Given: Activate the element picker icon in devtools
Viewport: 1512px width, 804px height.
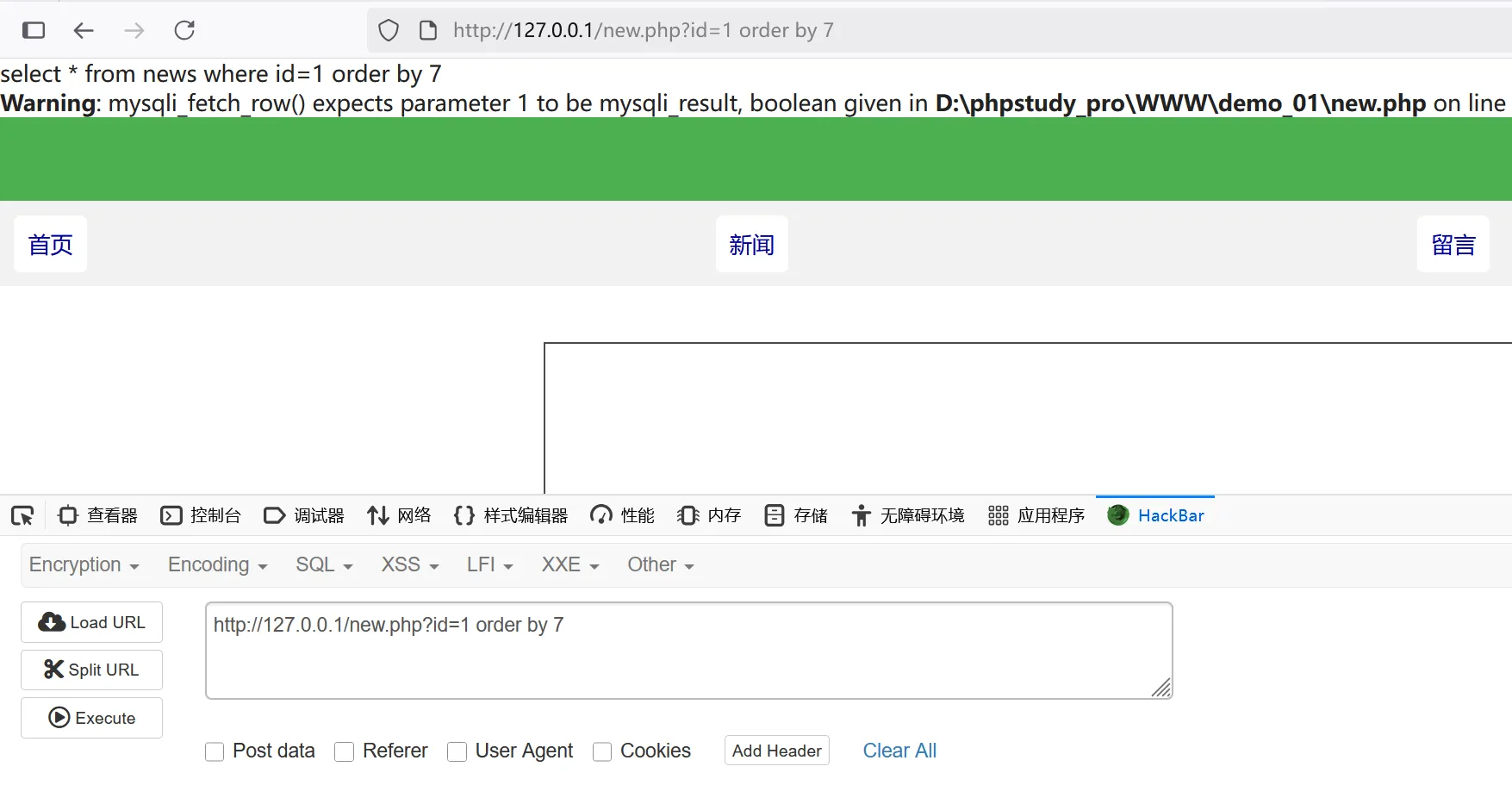Looking at the screenshot, I should [x=22, y=515].
